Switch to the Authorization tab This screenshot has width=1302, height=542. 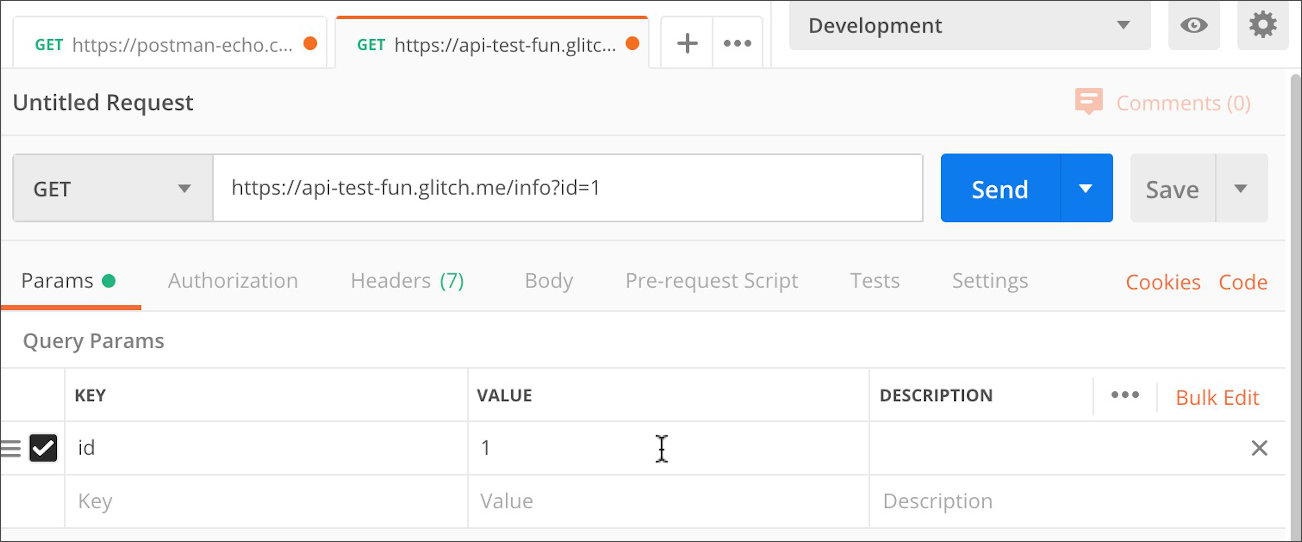[x=233, y=281]
